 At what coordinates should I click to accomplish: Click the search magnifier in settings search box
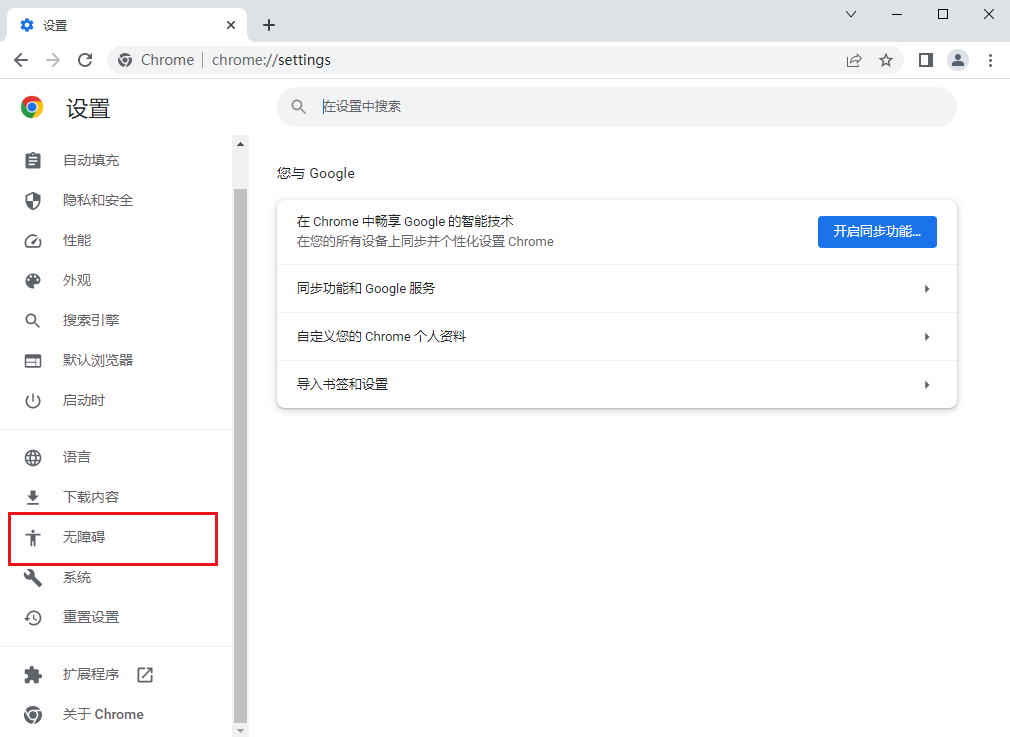298,106
